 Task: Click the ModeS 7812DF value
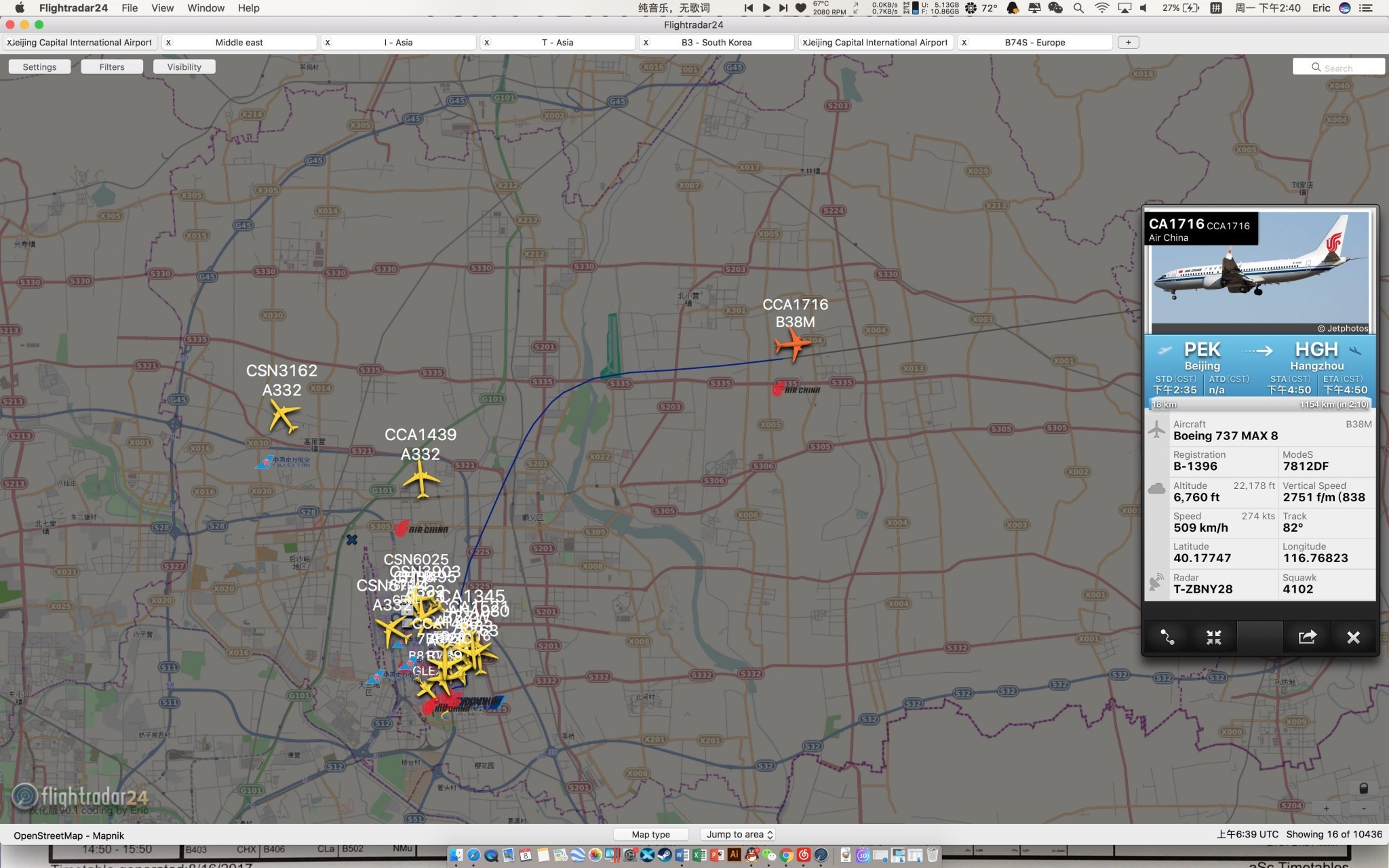[1306, 467]
